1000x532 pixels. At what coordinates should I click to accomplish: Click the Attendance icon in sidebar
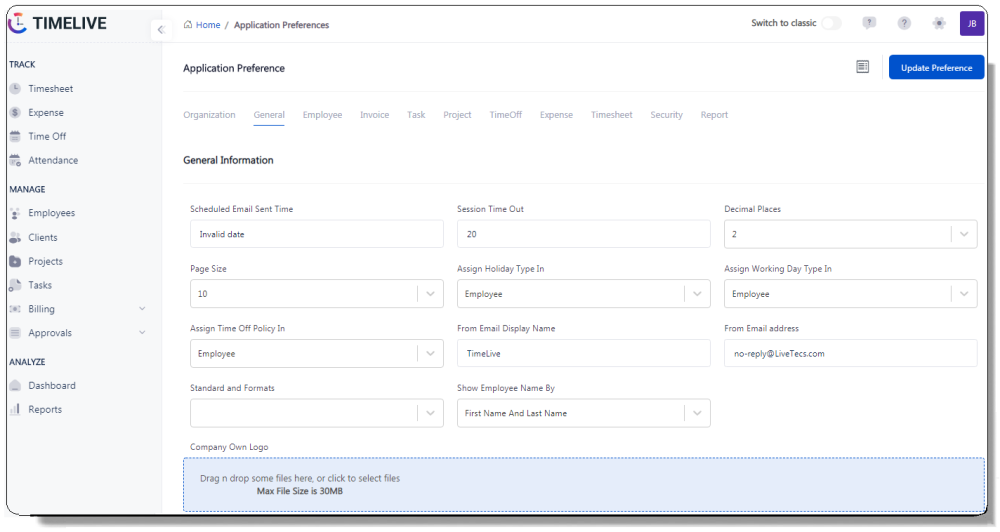[x=15, y=160]
